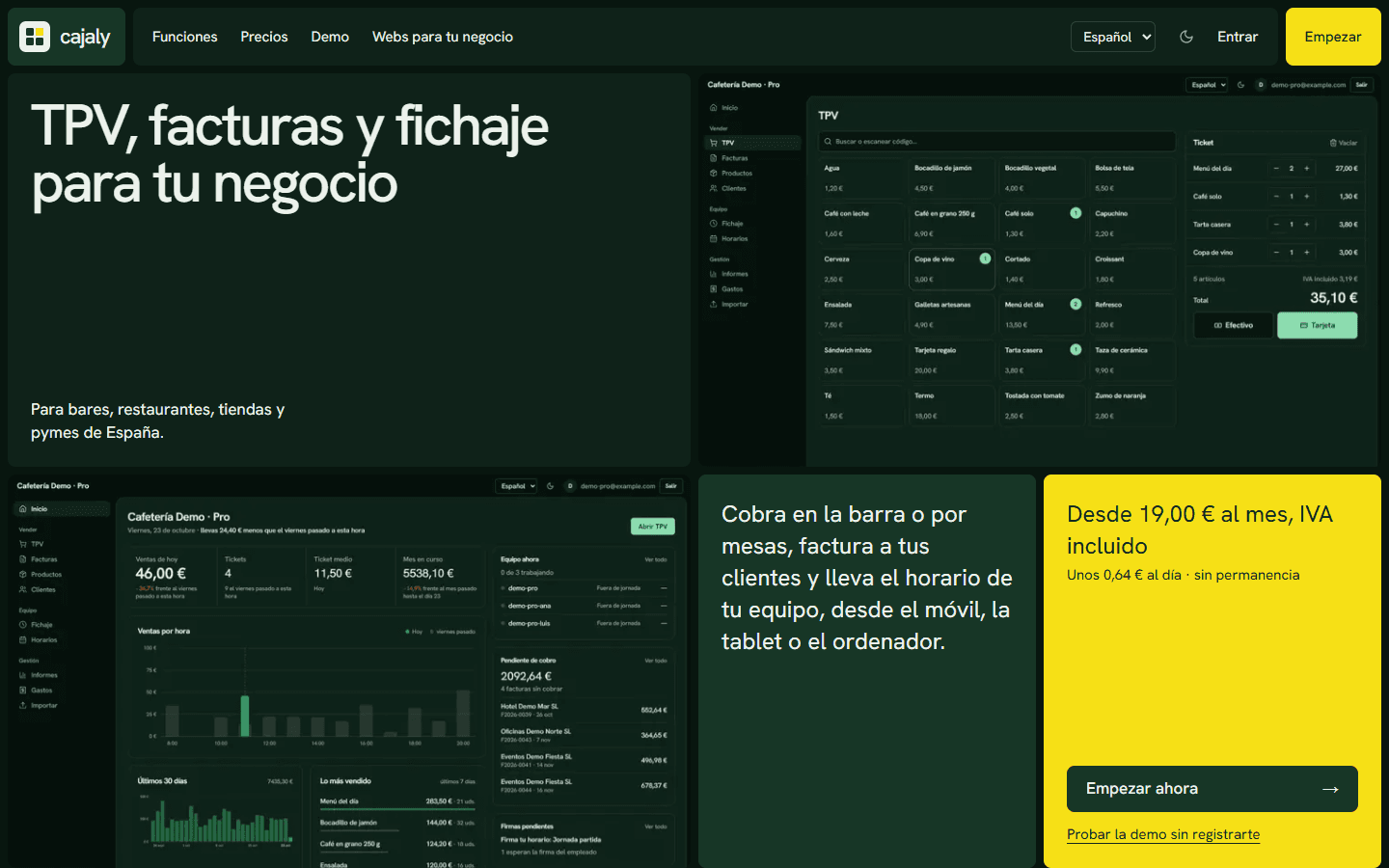The width and height of the screenshot is (1389, 868).
Task: Open the Demo nav link
Action: (330, 37)
